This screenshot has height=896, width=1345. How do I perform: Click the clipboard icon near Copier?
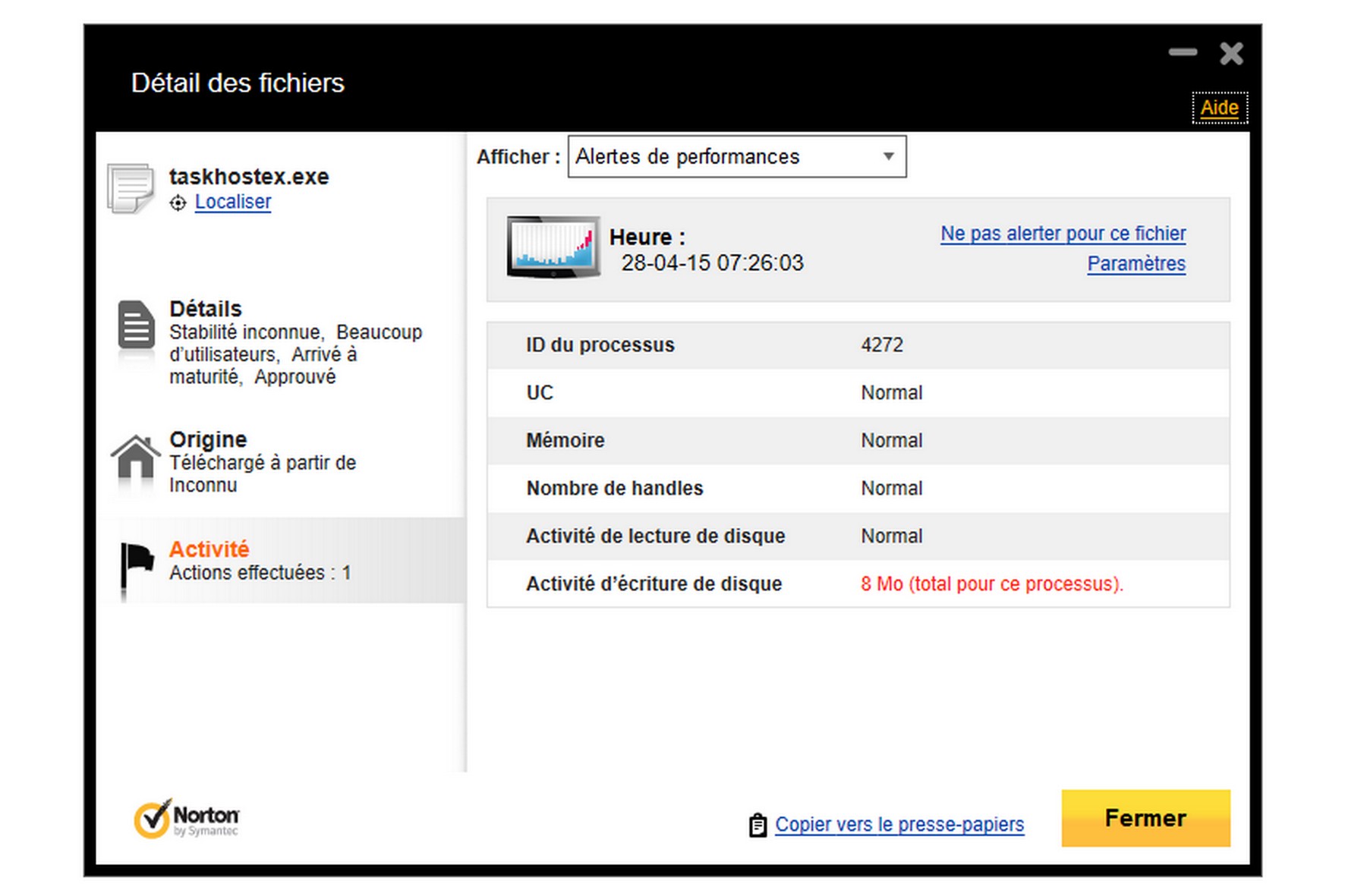click(758, 825)
